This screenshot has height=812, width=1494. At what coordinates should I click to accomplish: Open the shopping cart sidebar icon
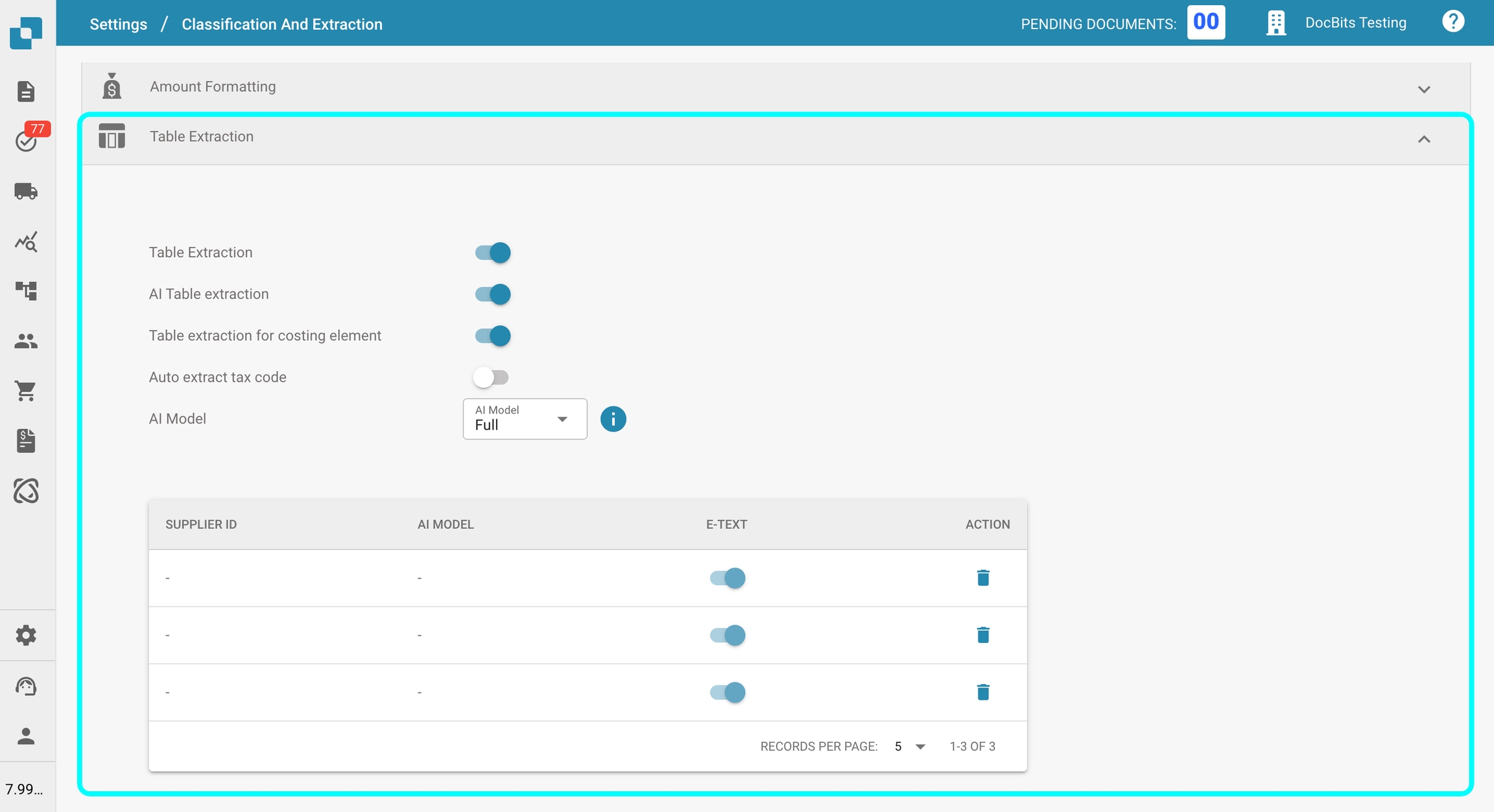[x=26, y=391]
